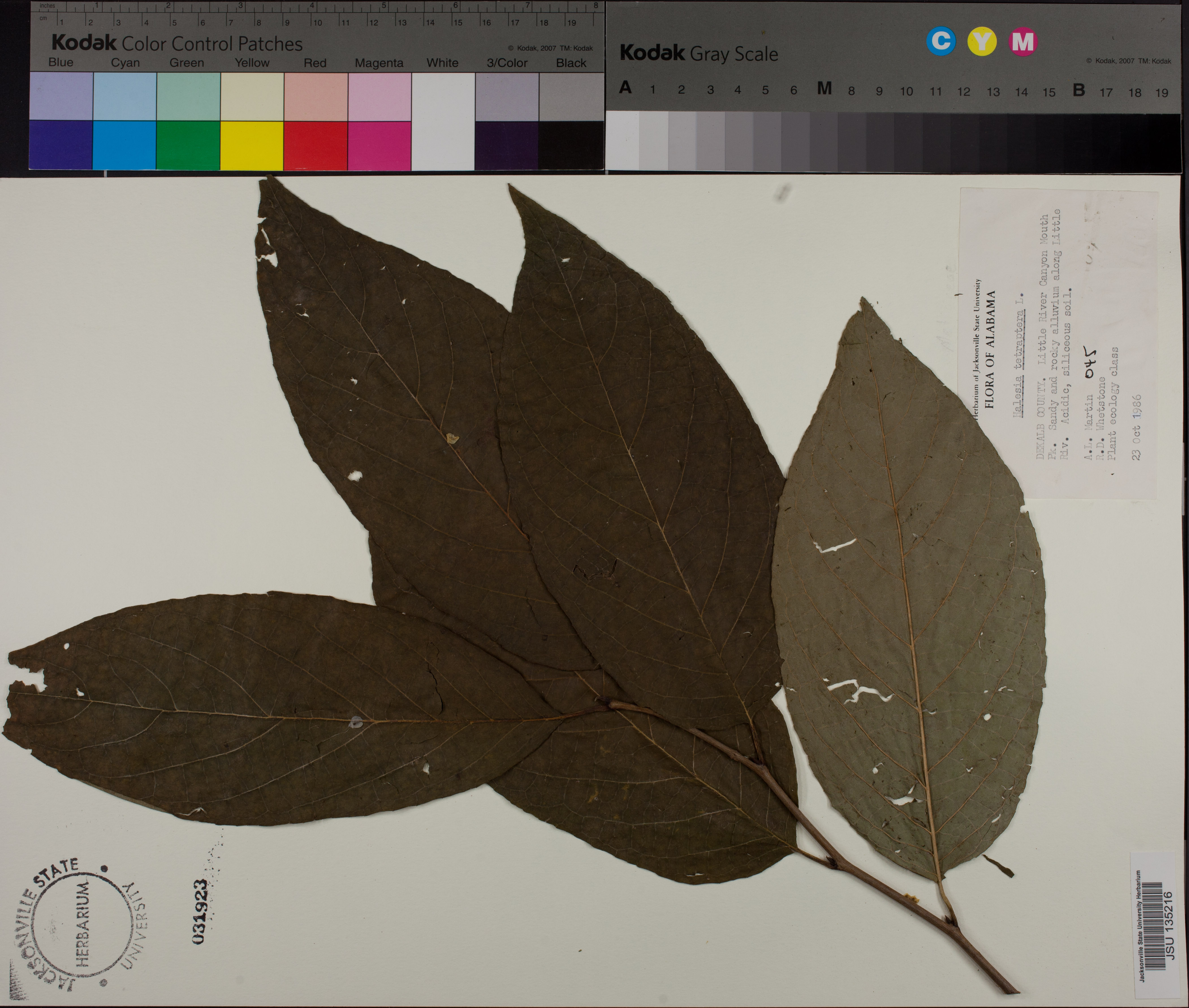Click the gray scale letter 'A'
The height and width of the screenshot is (1008, 1189).
click(x=626, y=87)
